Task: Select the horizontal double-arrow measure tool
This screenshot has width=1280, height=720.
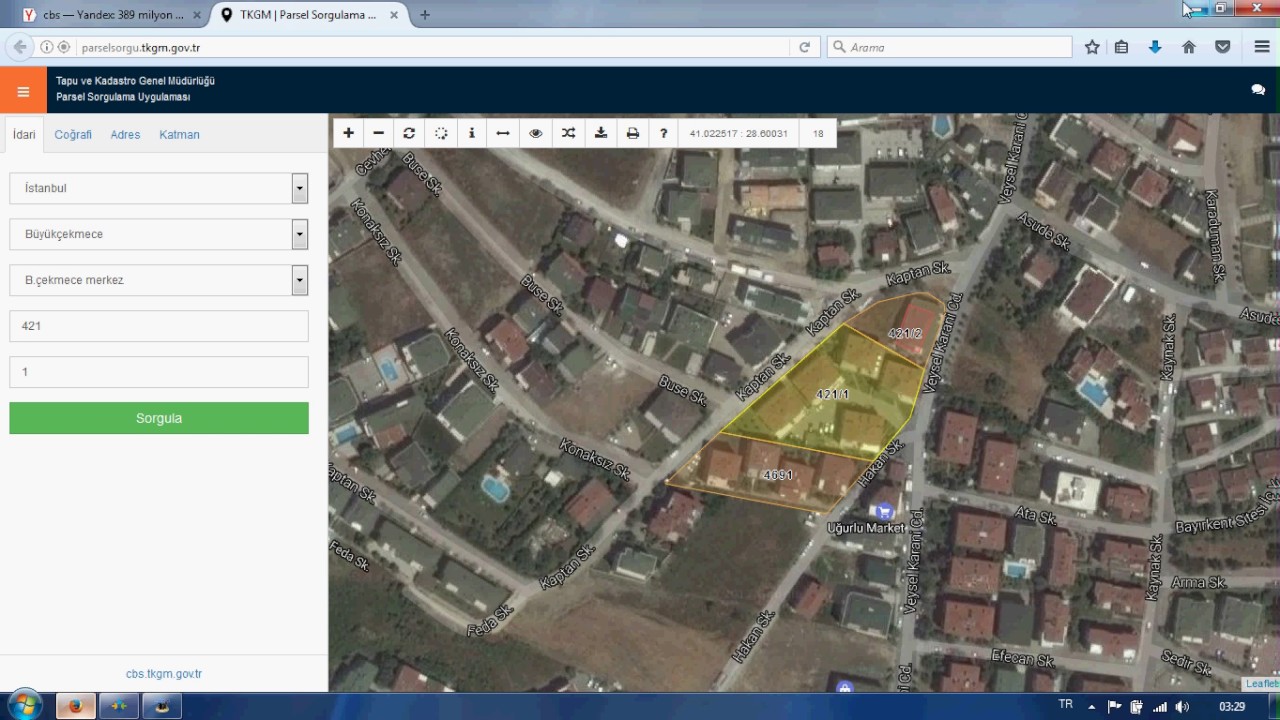Action: 503,133
